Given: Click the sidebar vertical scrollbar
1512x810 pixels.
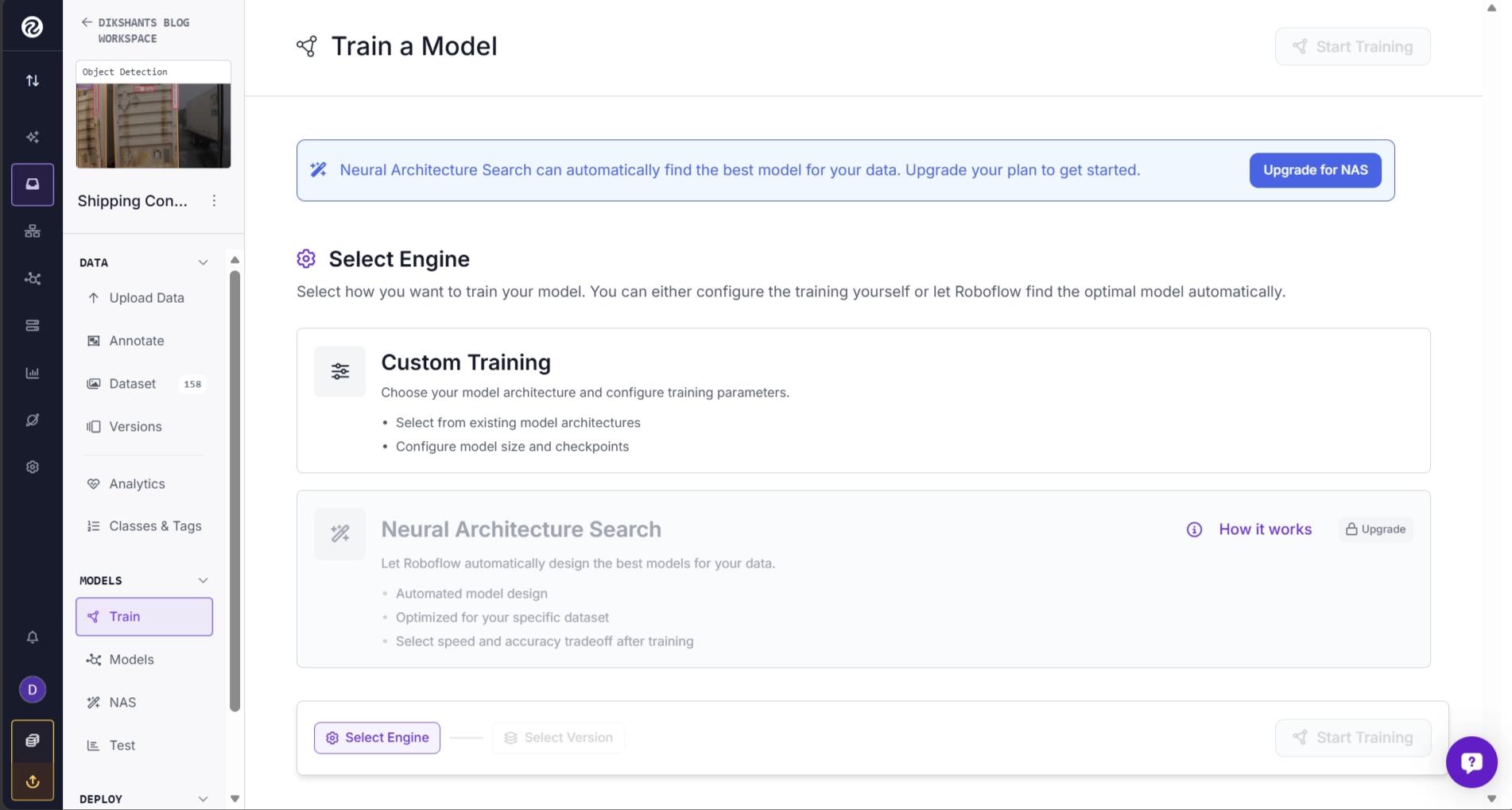Looking at the screenshot, I should pyautogui.click(x=235, y=491).
